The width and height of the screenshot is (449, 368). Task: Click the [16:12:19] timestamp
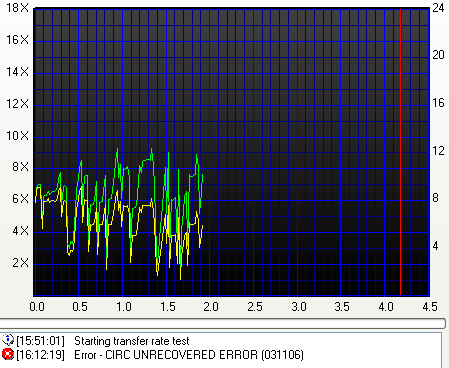[40, 355]
